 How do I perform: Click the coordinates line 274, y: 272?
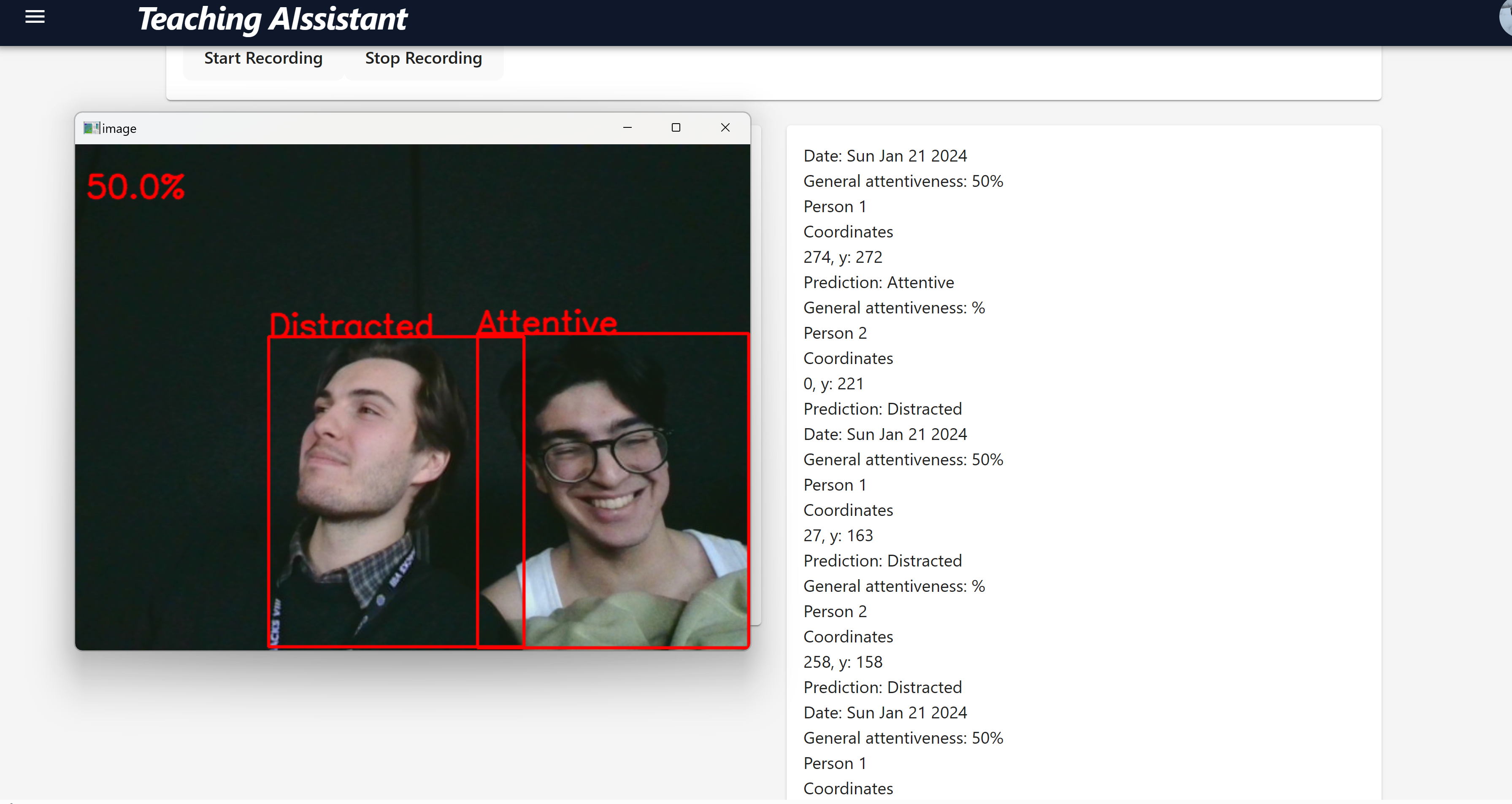click(x=842, y=257)
